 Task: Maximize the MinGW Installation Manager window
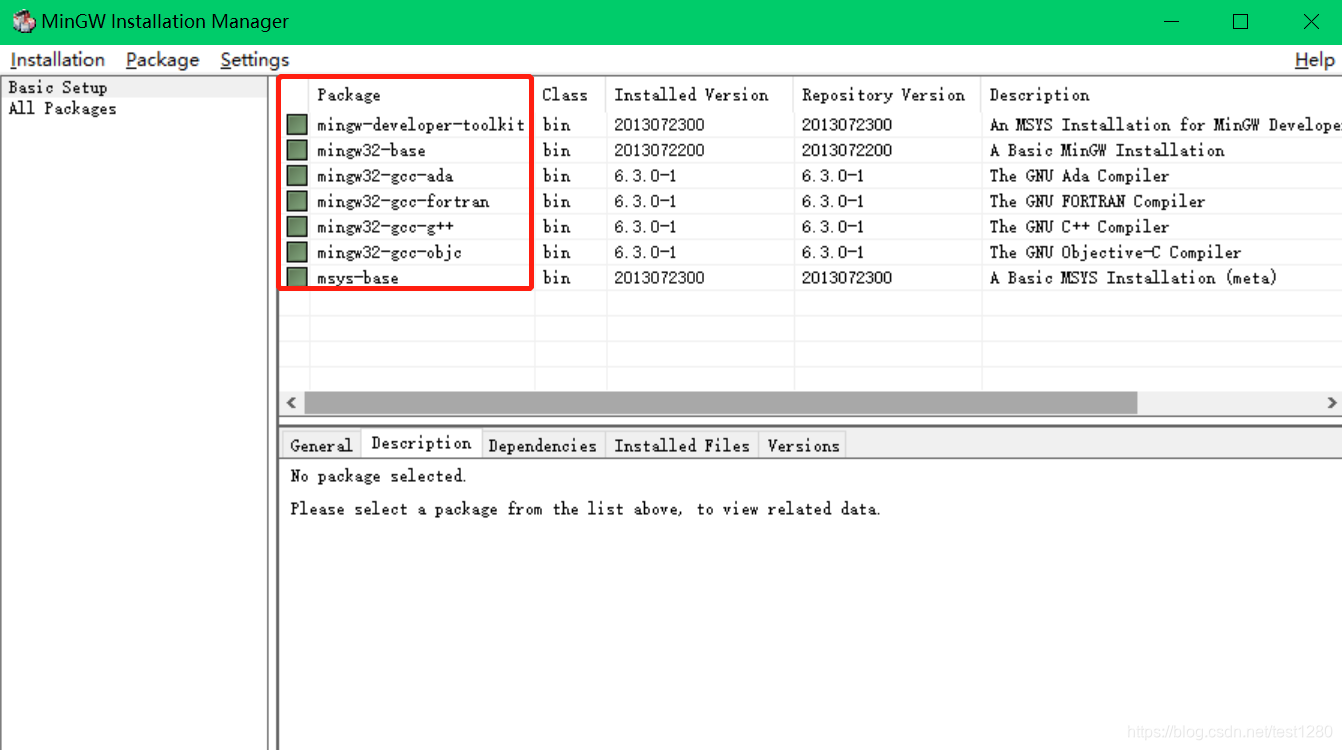tap(1240, 21)
